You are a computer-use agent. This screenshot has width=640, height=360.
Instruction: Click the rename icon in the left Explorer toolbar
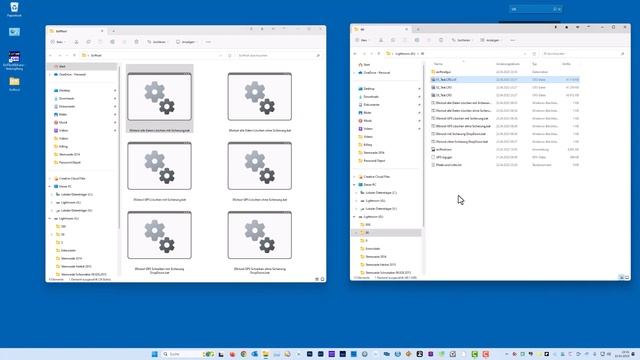click(112, 42)
